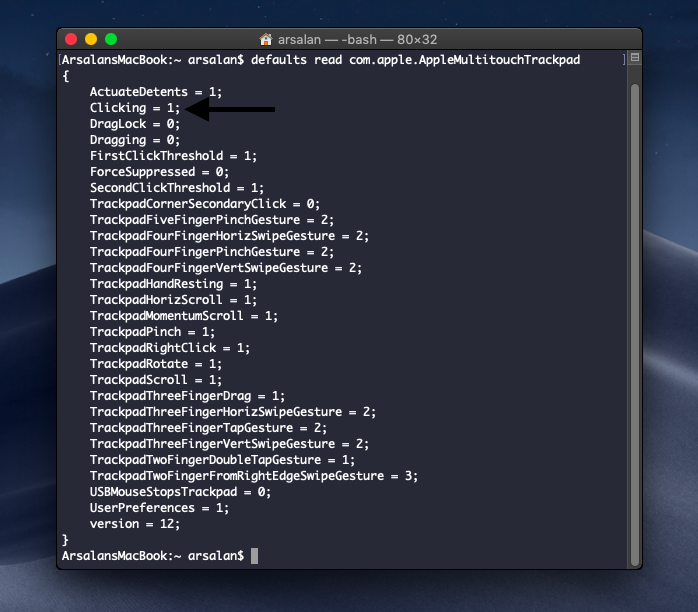
Task: Click the 'defaults read com.apple.AppleMultitouchTrackpad' command line
Action: (x=415, y=60)
